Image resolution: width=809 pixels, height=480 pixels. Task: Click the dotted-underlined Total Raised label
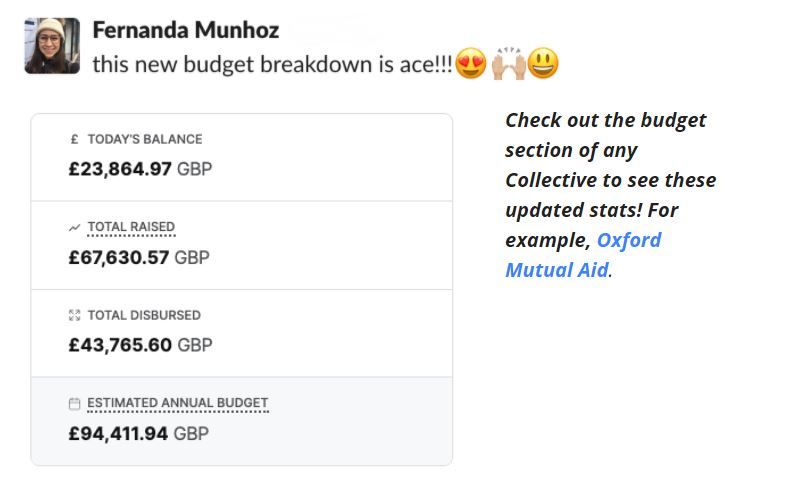tap(131, 227)
